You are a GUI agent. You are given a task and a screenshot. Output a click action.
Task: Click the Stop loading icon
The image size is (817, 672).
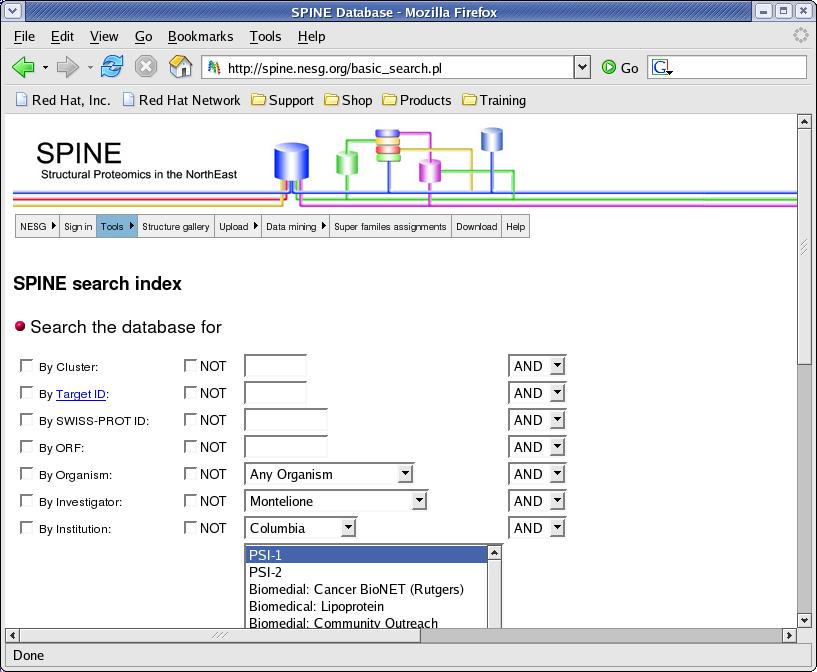[x=146, y=67]
